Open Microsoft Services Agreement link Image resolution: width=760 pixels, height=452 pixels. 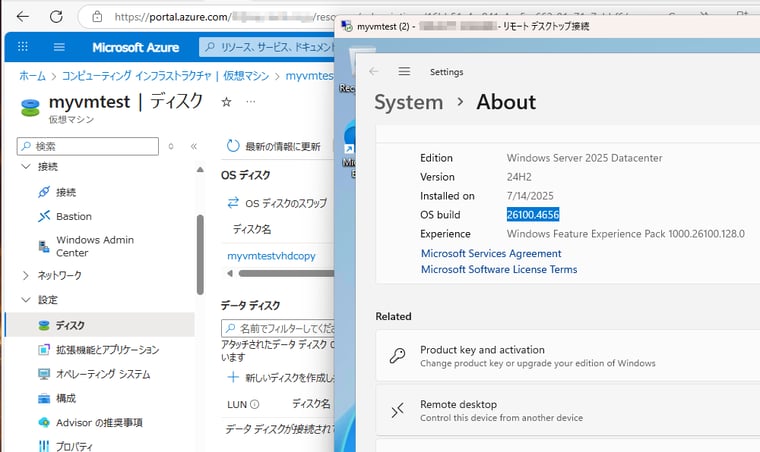tap(491, 253)
